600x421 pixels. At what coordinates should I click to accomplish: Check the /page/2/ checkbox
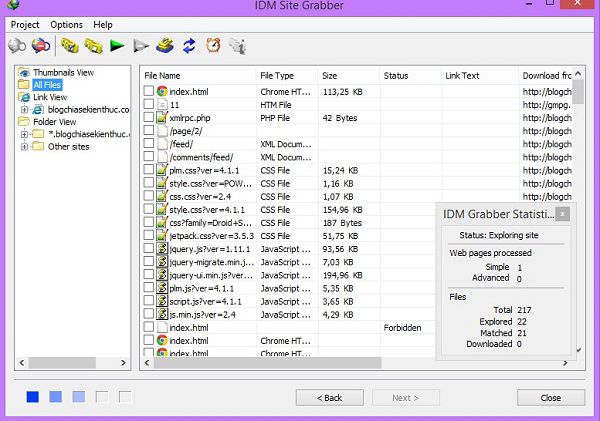point(149,131)
